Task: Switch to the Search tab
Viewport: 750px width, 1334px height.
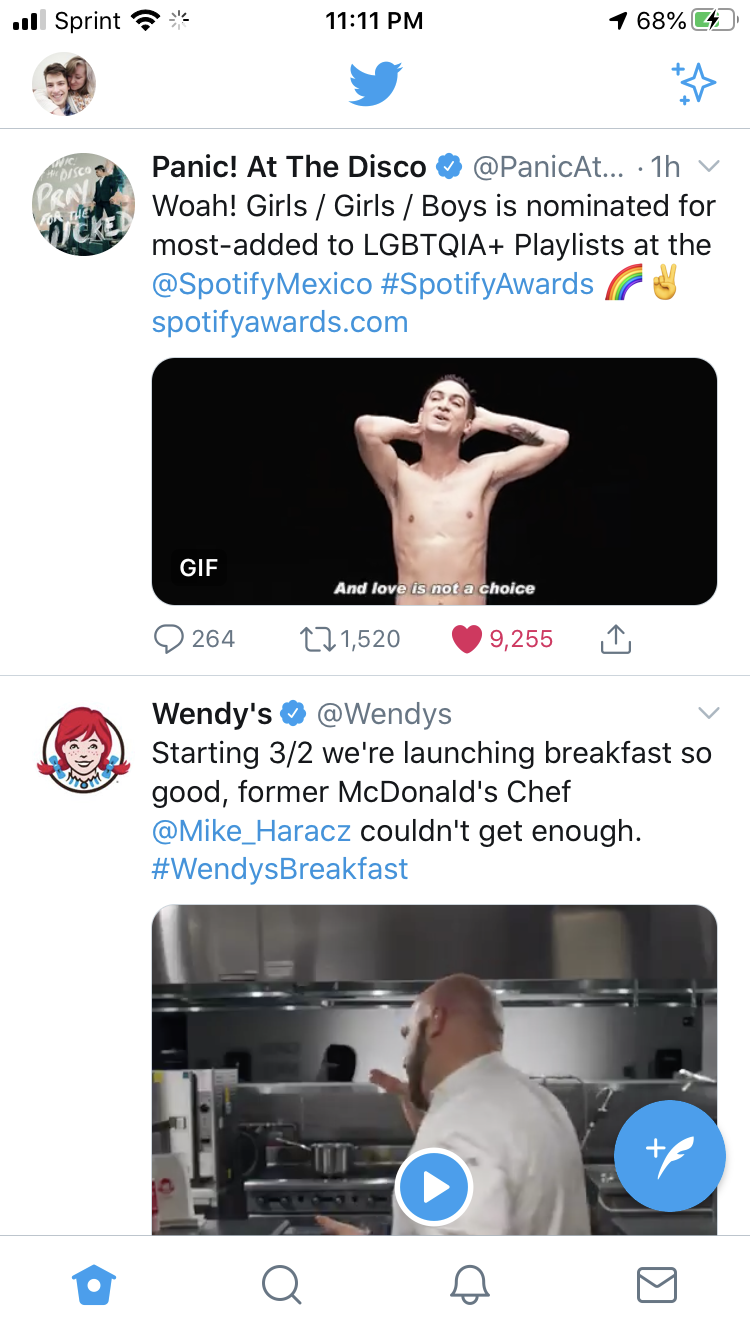Action: pos(281,1284)
